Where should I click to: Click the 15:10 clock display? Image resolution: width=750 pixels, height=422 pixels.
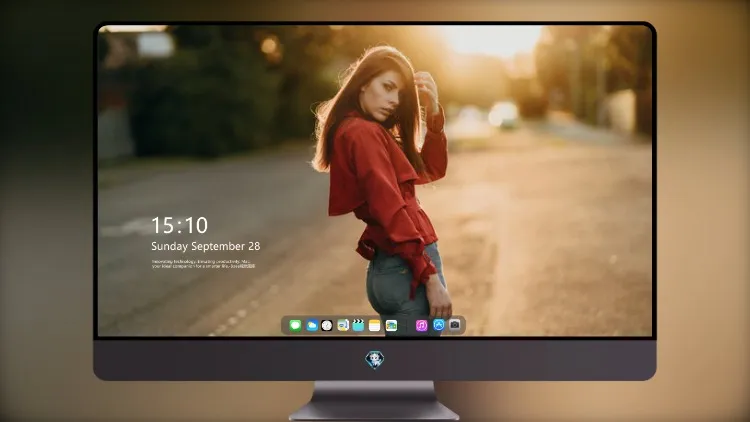[179, 225]
